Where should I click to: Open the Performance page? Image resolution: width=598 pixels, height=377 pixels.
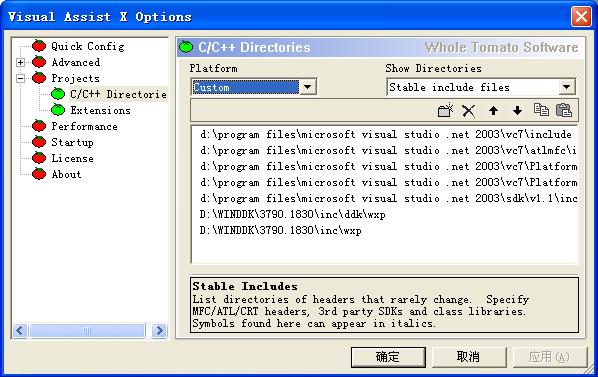point(84,126)
